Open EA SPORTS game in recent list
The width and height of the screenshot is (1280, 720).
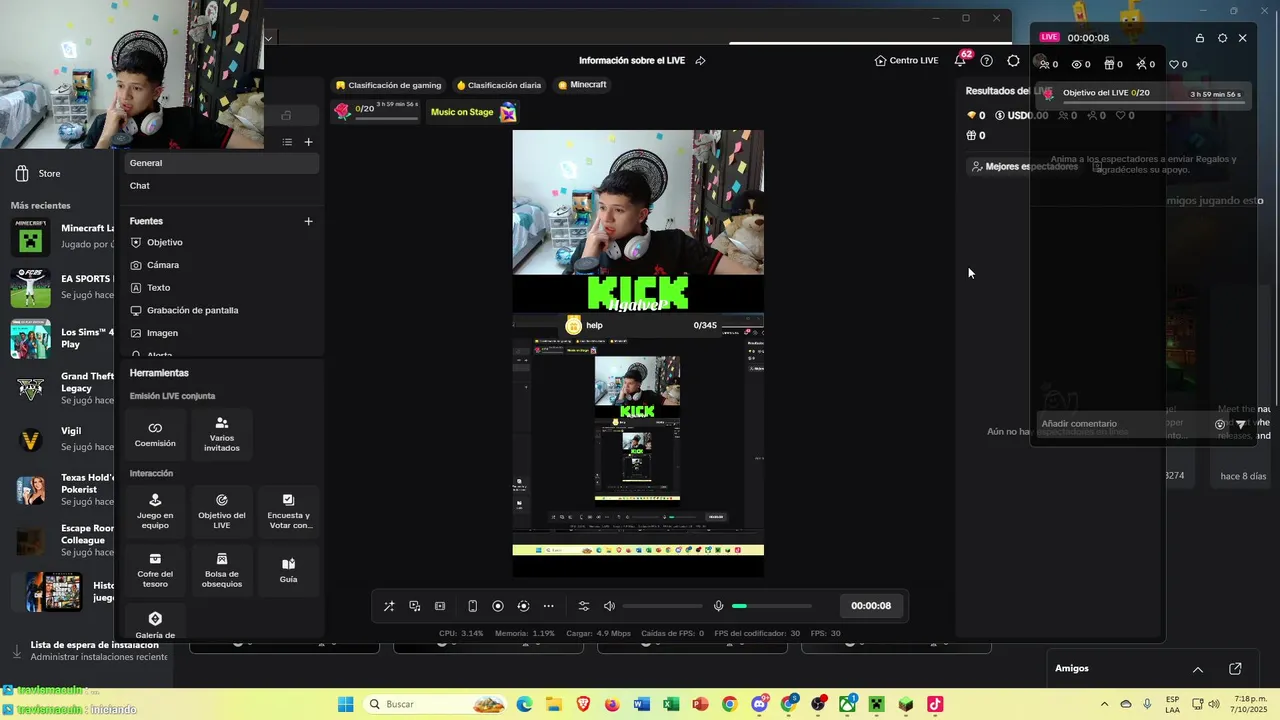pyautogui.click(x=60, y=287)
